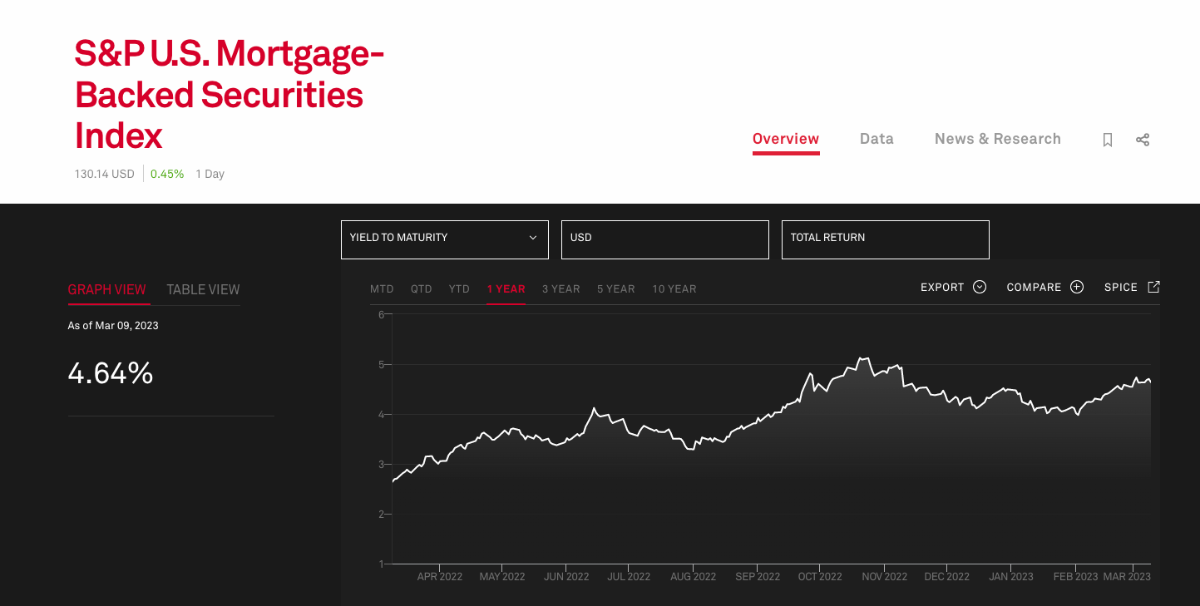Select the YTD time range
The height and width of the screenshot is (606, 1200).
459,289
